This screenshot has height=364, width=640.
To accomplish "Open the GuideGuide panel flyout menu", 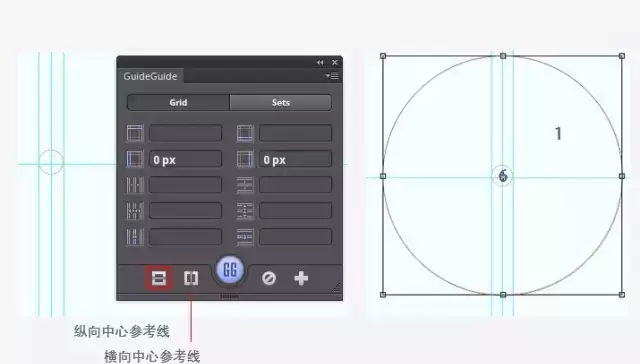I will [332, 76].
